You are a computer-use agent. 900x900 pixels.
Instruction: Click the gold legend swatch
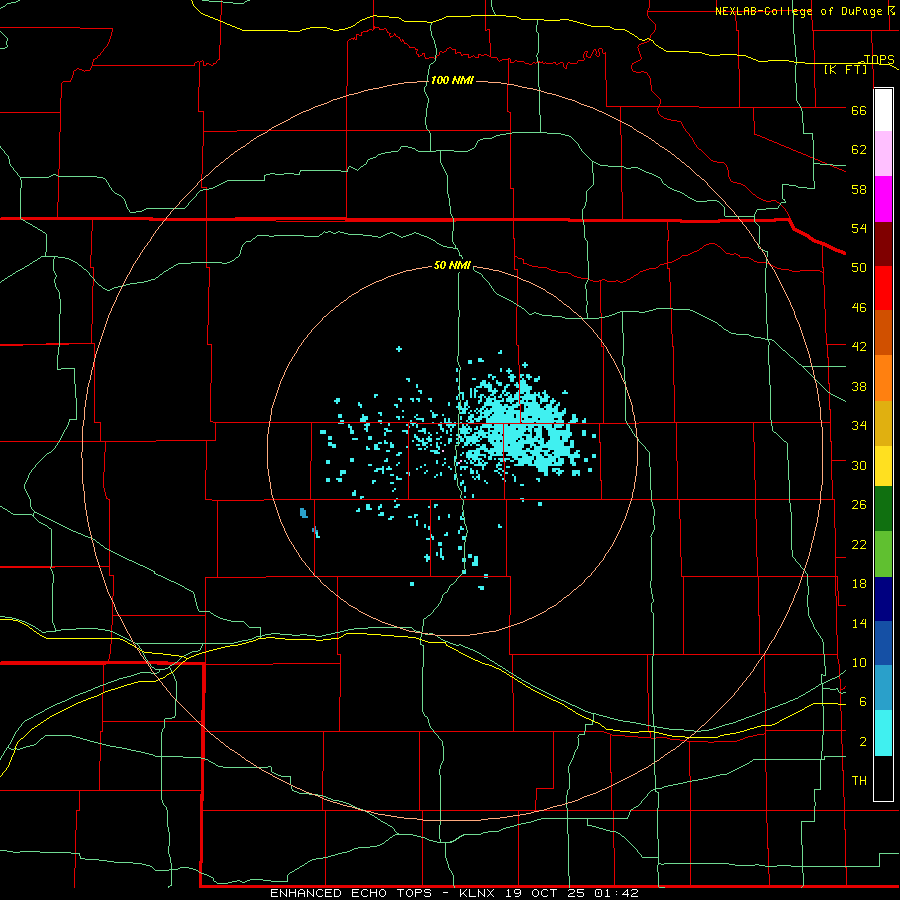(883, 423)
